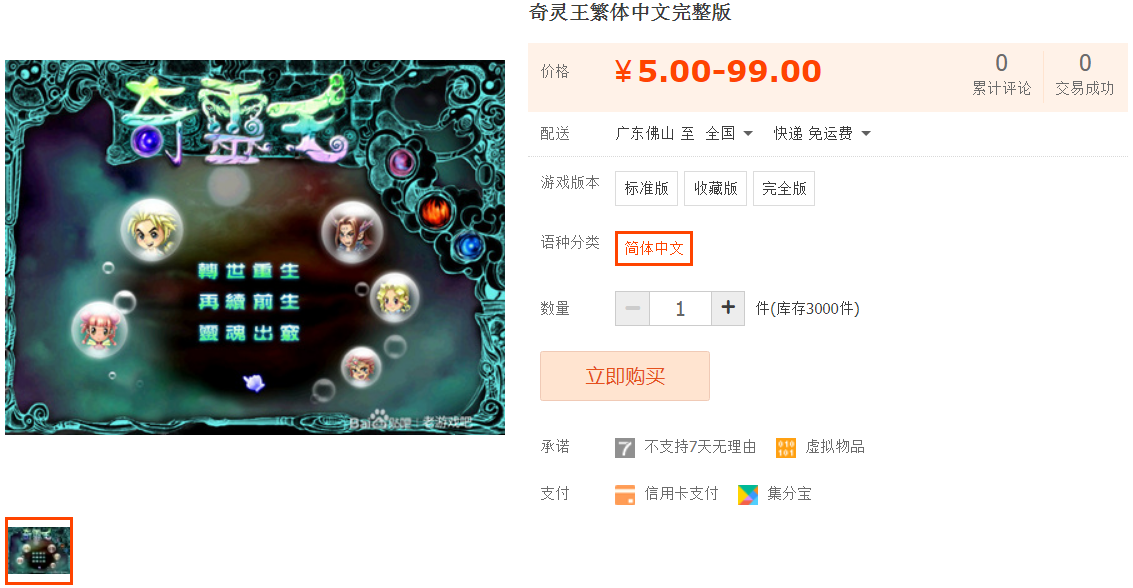Increase quantity with the plus button
The image size is (1133, 588).
[x=728, y=308]
